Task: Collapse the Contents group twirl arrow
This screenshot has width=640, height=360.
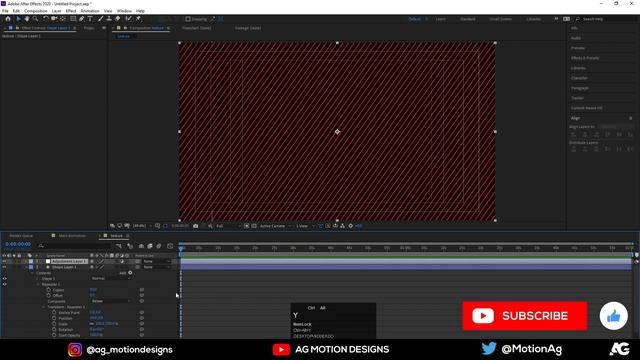Action: pyautogui.click(x=33, y=273)
